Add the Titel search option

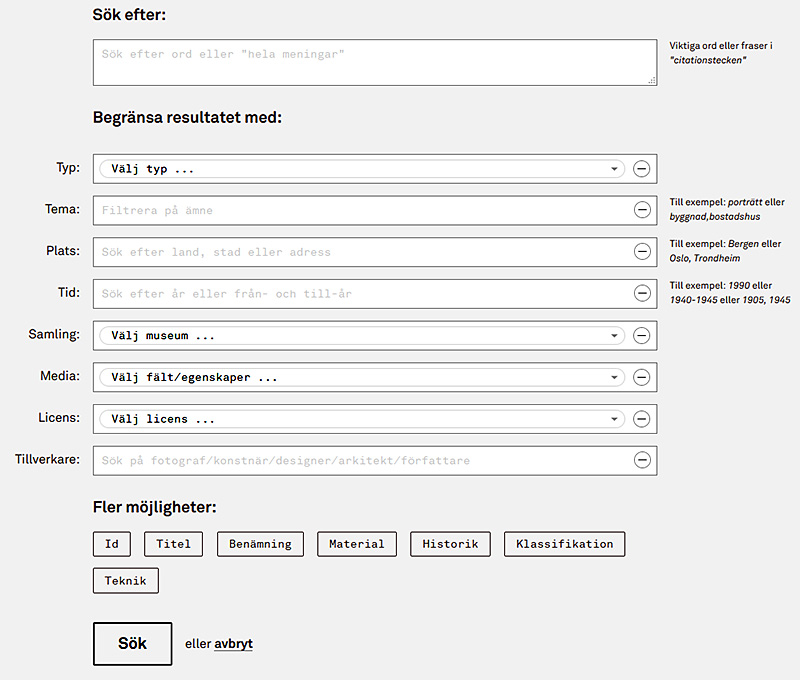click(x=173, y=544)
